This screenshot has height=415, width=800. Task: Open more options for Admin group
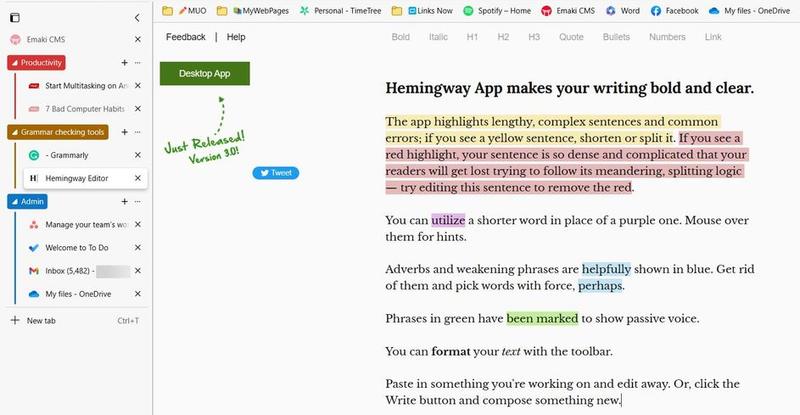(x=138, y=202)
